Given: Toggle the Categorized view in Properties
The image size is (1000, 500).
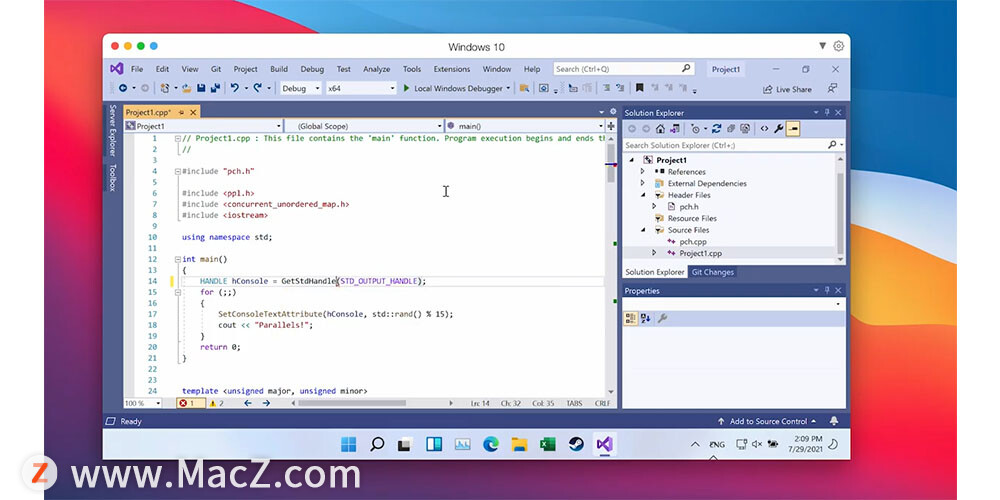Looking at the screenshot, I should pos(630,318).
